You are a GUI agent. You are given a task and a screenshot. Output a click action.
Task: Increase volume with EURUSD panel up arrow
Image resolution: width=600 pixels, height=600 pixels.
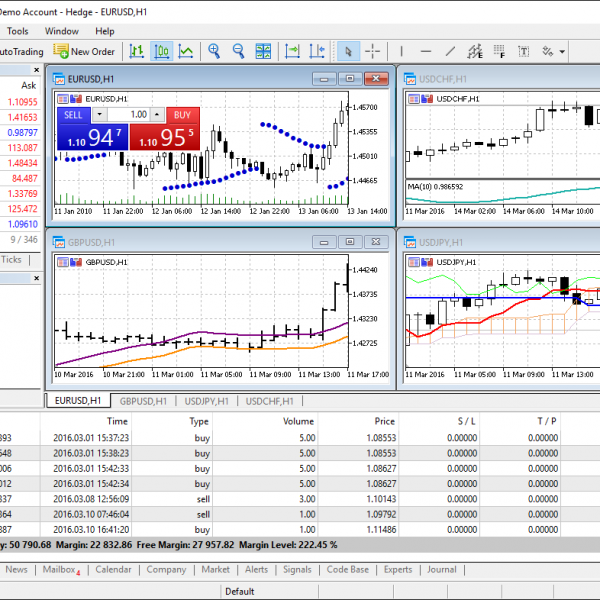(158, 115)
